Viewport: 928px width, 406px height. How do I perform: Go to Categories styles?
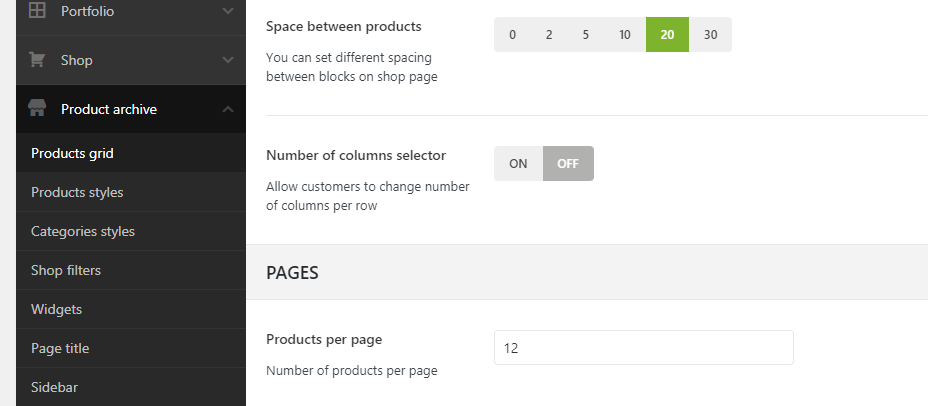click(83, 231)
